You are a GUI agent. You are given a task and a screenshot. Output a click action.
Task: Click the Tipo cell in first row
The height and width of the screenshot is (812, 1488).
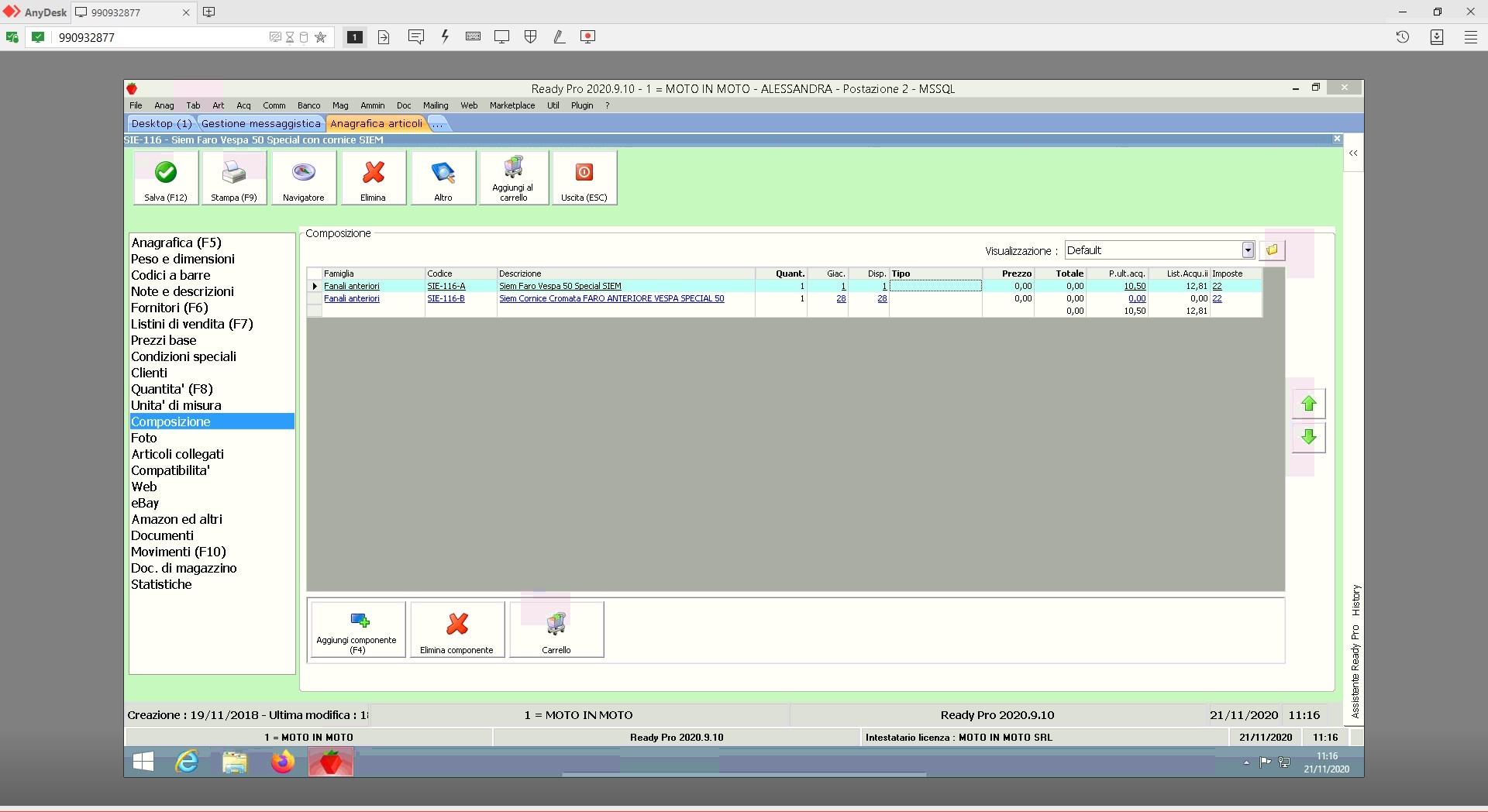pos(935,286)
